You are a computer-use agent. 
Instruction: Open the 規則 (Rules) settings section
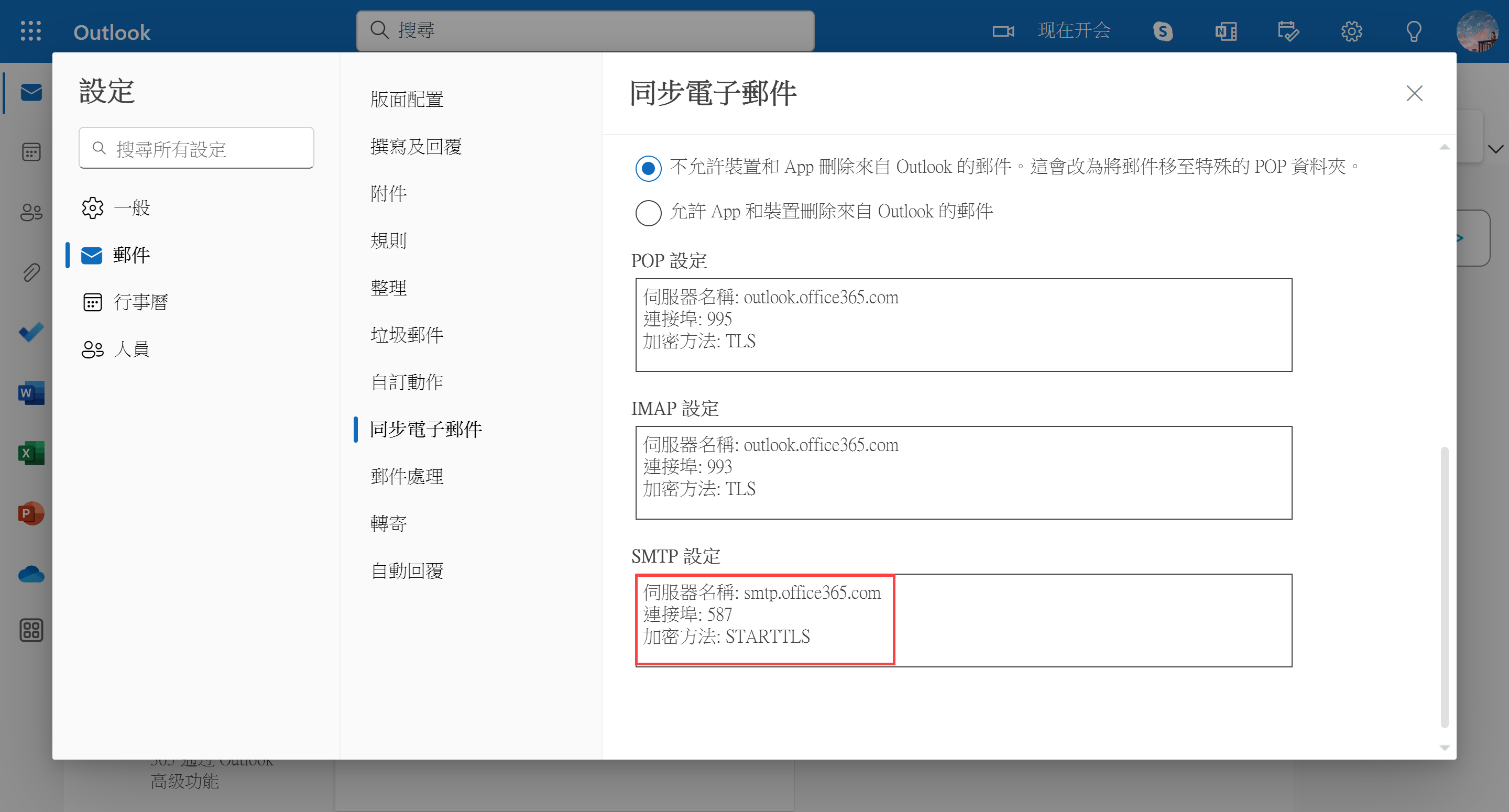pyautogui.click(x=388, y=240)
